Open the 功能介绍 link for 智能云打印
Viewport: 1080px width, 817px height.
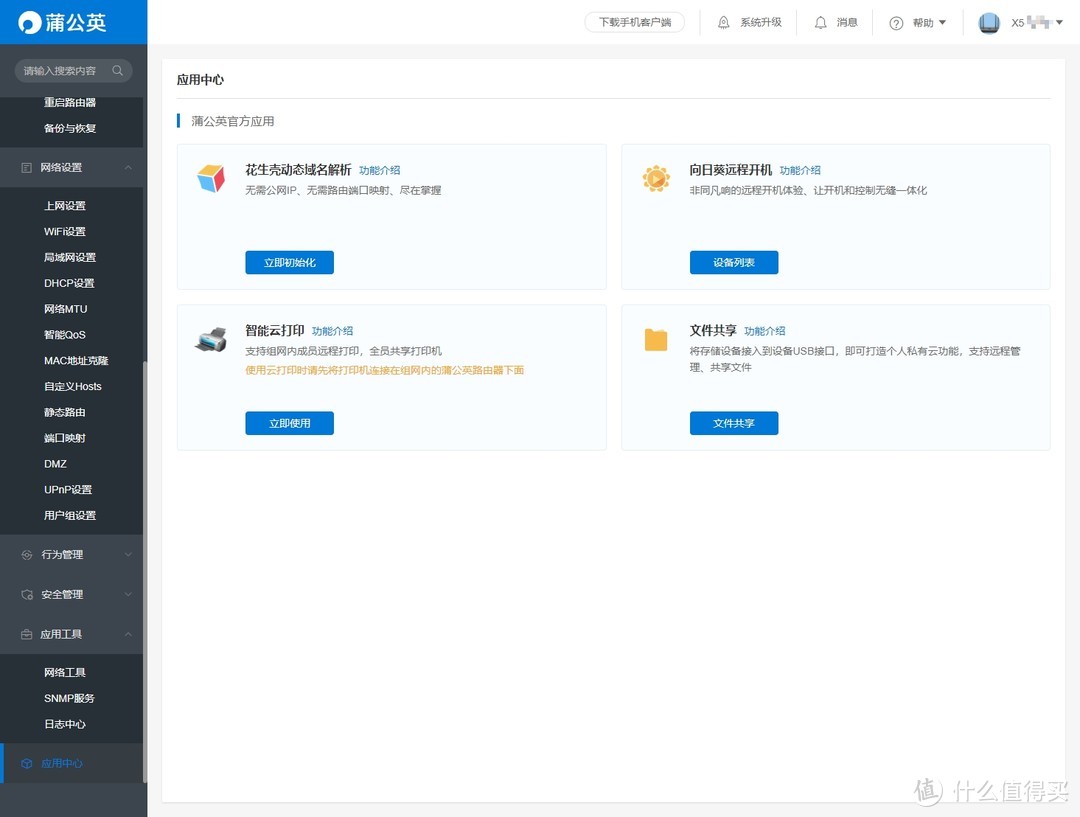pos(332,330)
